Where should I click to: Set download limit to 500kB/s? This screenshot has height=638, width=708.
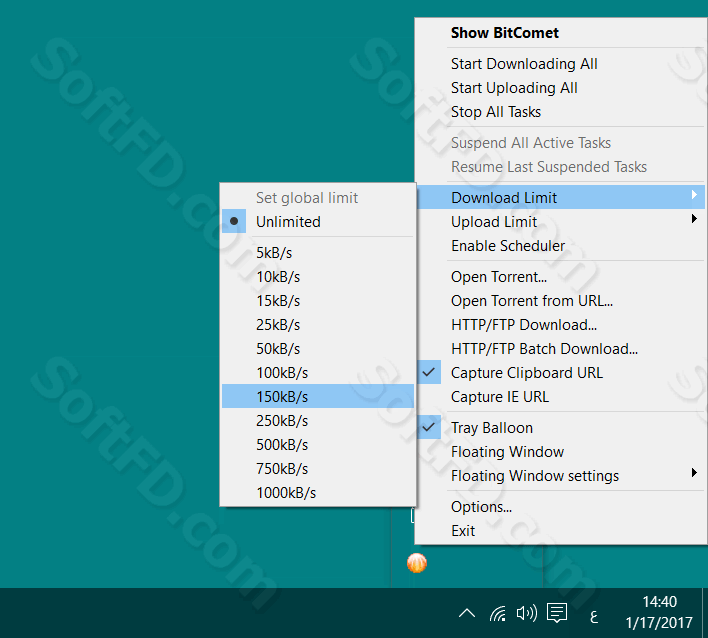pyautogui.click(x=318, y=444)
